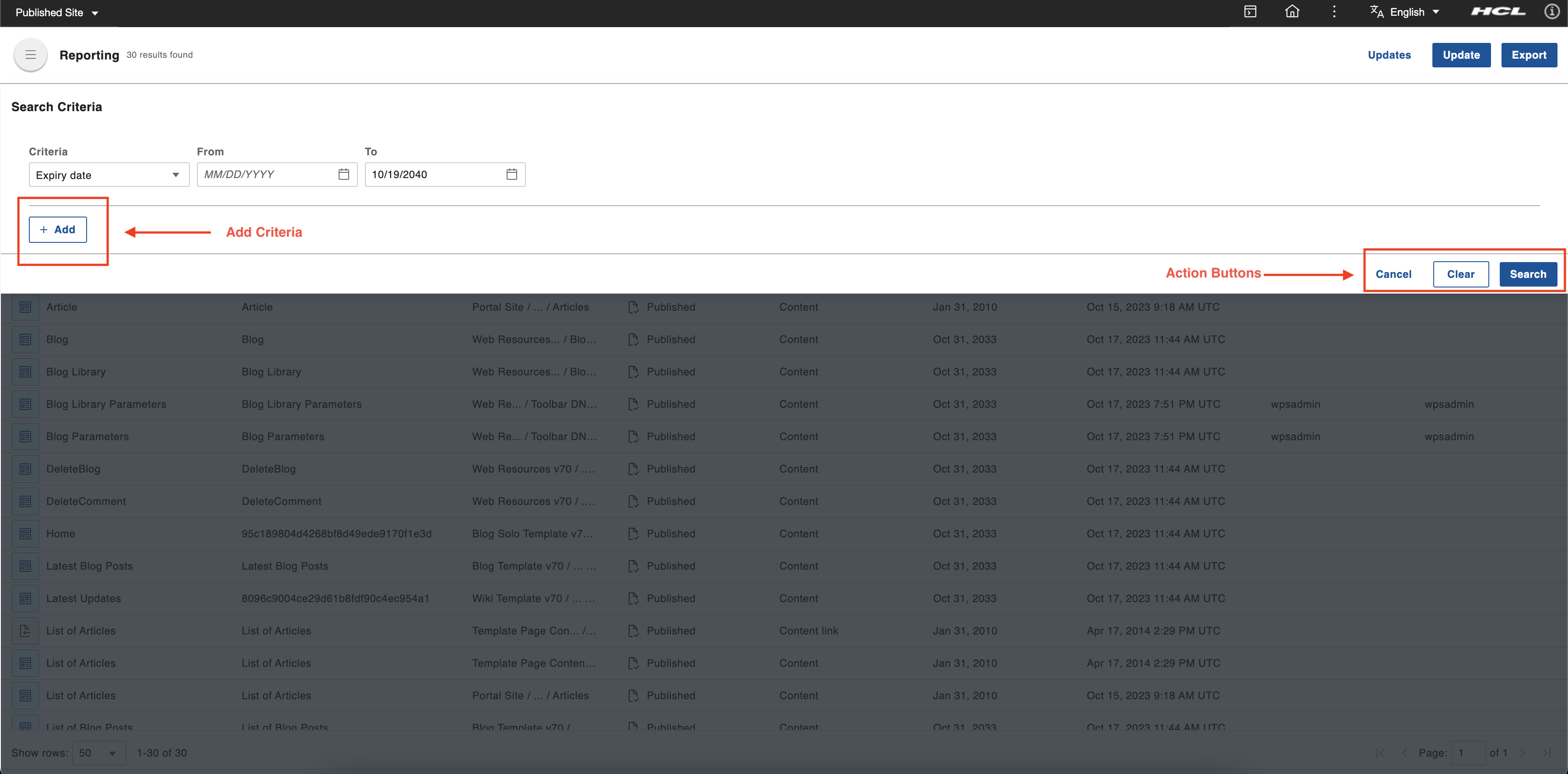
Task: Clear the search criteria
Action: point(1460,274)
